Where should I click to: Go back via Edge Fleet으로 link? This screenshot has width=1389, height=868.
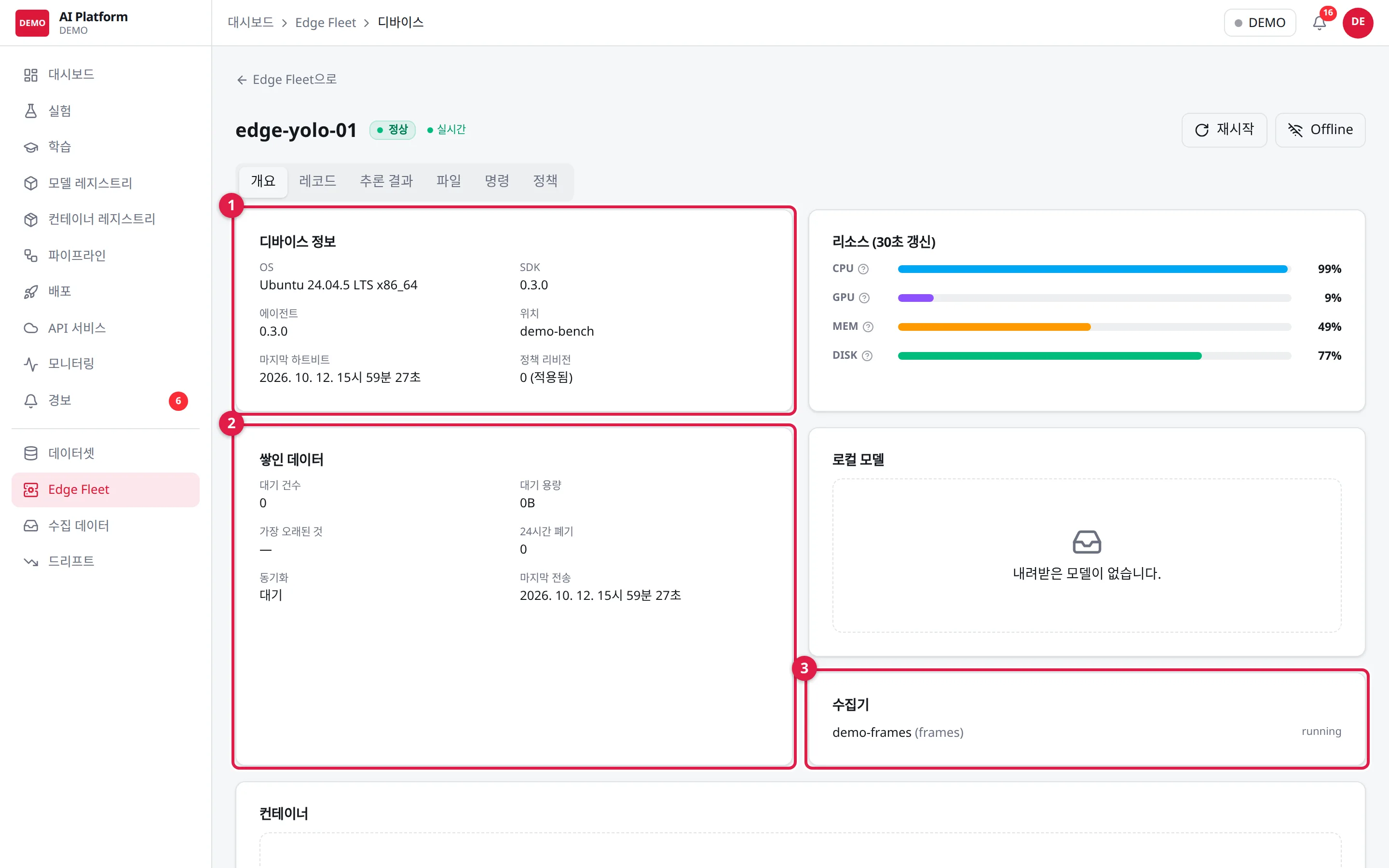(286, 80)
